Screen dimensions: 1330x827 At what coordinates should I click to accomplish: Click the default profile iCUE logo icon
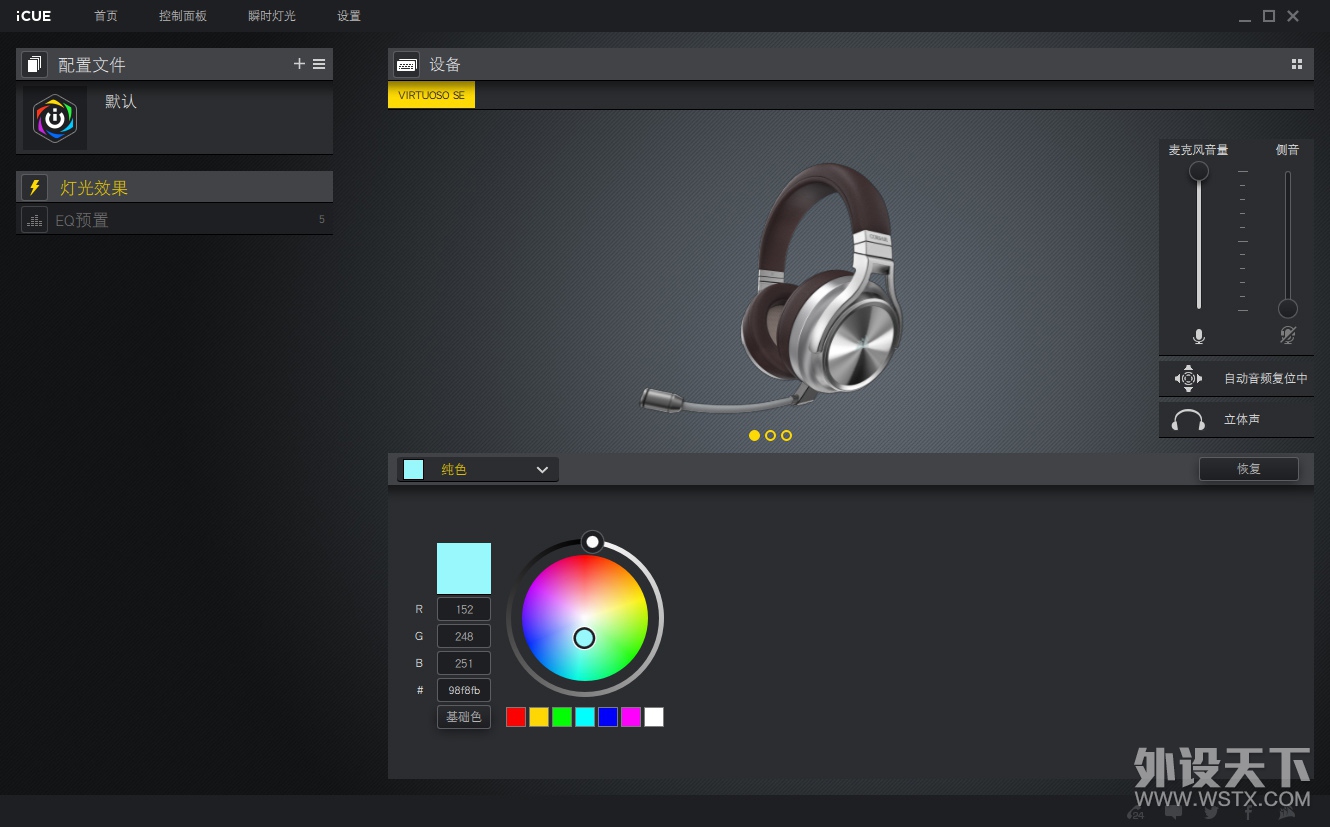point(55,118)
